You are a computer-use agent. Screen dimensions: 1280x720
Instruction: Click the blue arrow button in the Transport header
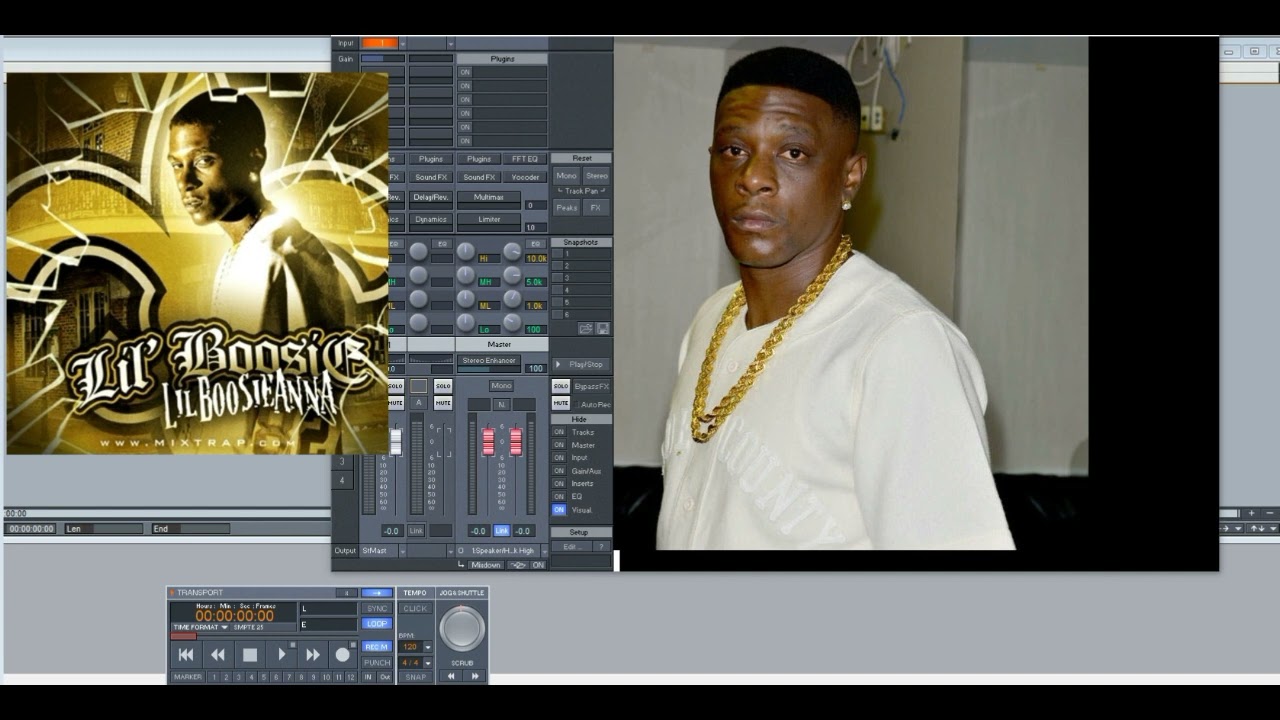click(x=377, y=593)
